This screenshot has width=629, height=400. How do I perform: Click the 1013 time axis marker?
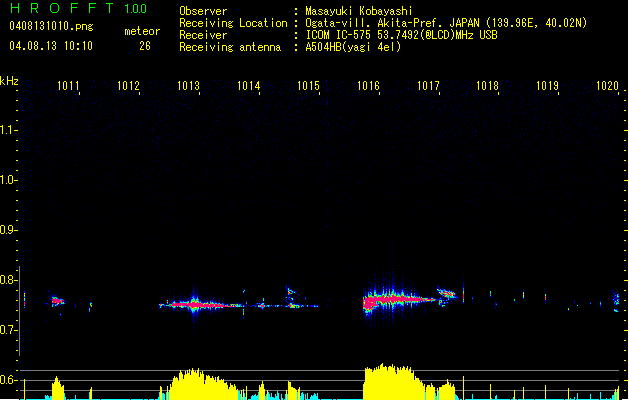pos(188,86)
